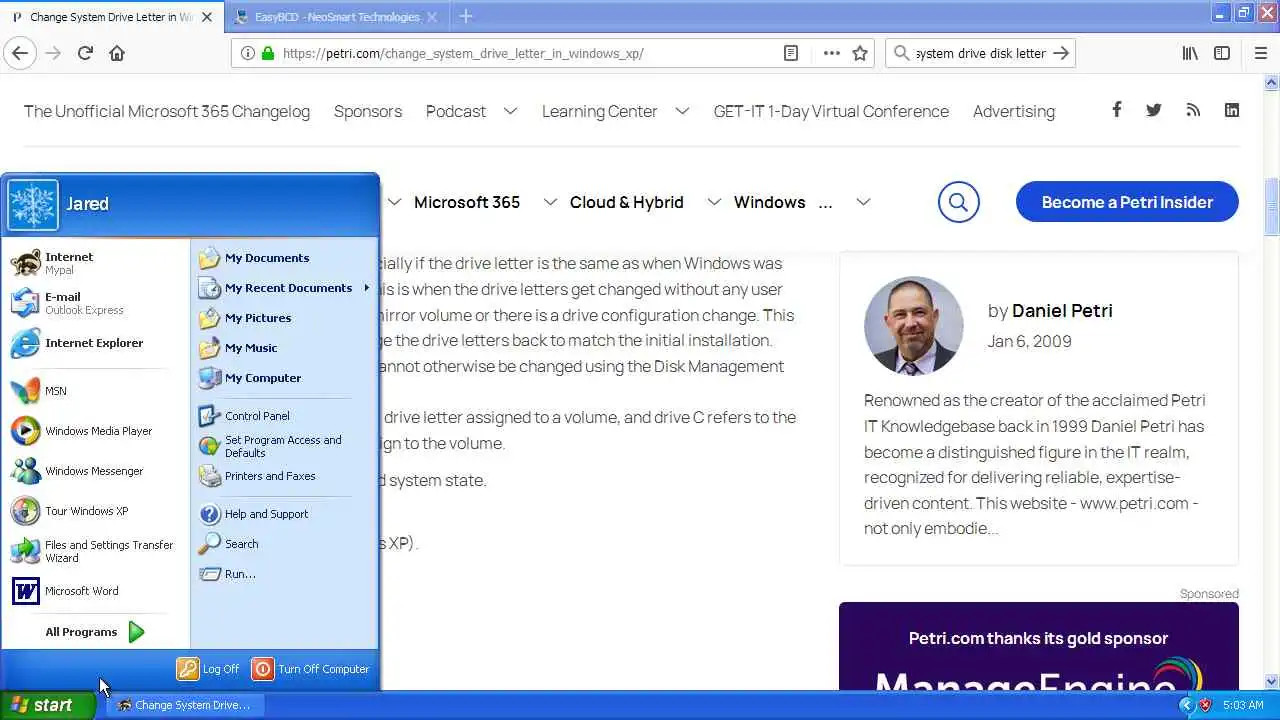The height and width of the screenshot is (720, 1280).
Task: Open Set Program Access and Defaults
Action: (284, 446)
